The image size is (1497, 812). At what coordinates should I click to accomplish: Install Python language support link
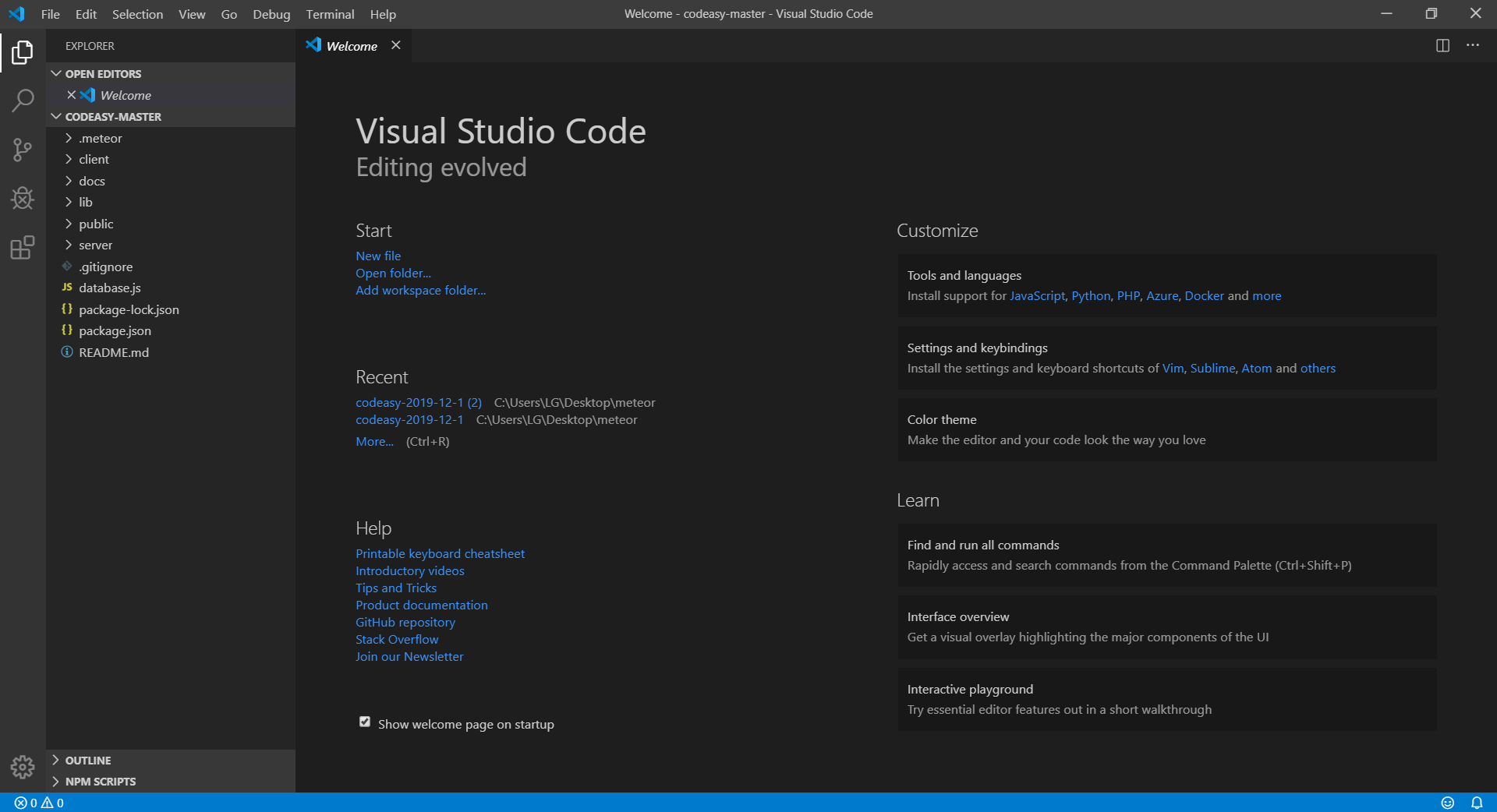[x=1091, y=295]
